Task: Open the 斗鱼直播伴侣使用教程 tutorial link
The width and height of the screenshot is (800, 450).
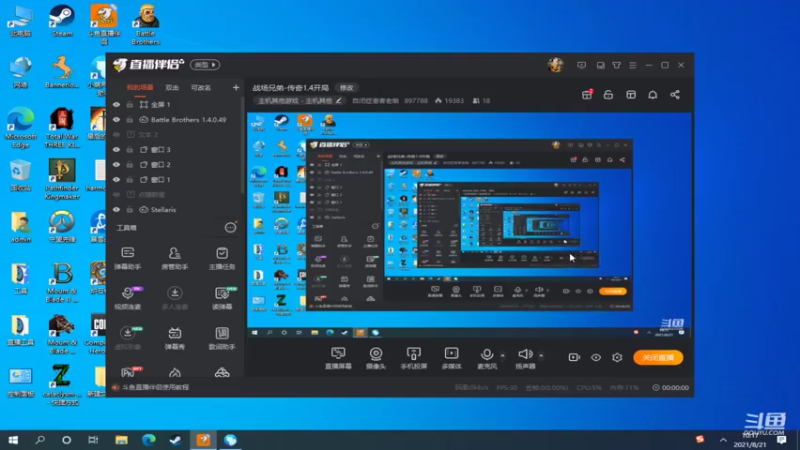Action: click(x=155, y=387)
